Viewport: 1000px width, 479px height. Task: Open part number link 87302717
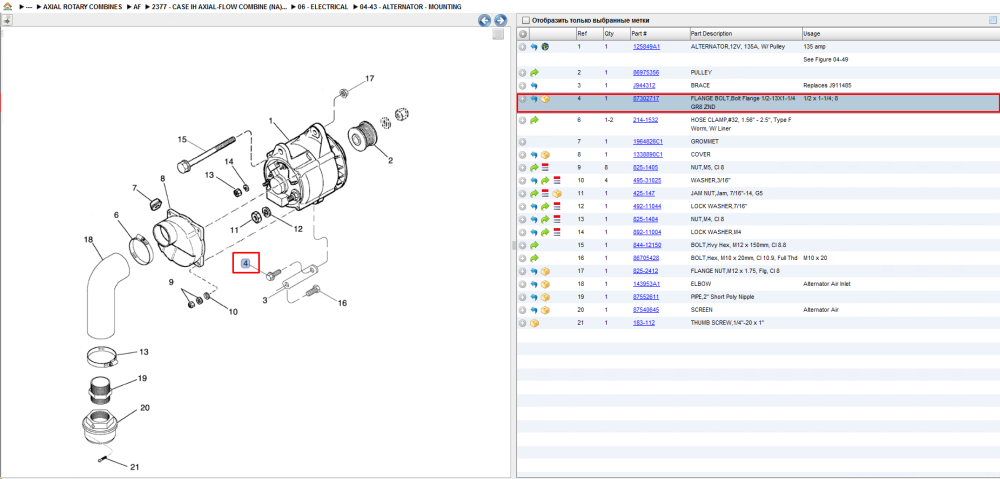[645, 99]
